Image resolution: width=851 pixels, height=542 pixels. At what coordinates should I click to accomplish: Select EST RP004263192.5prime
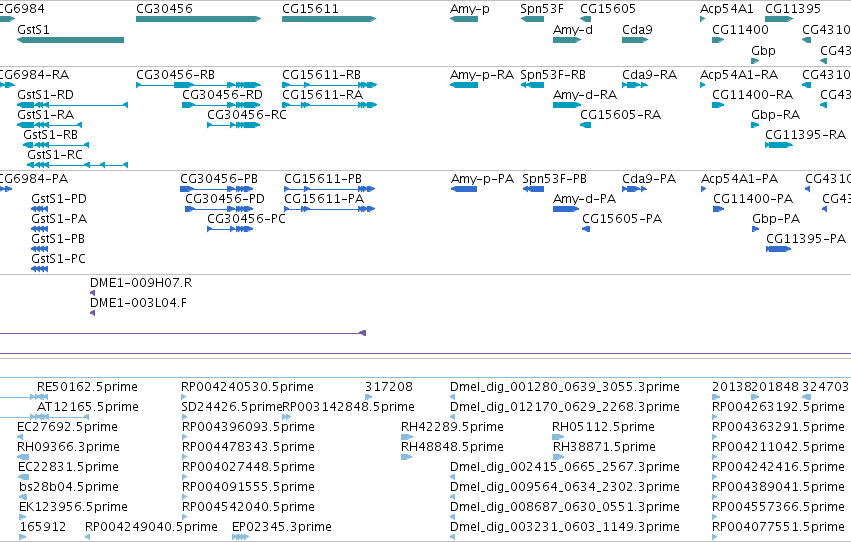(x=778, y=407)
